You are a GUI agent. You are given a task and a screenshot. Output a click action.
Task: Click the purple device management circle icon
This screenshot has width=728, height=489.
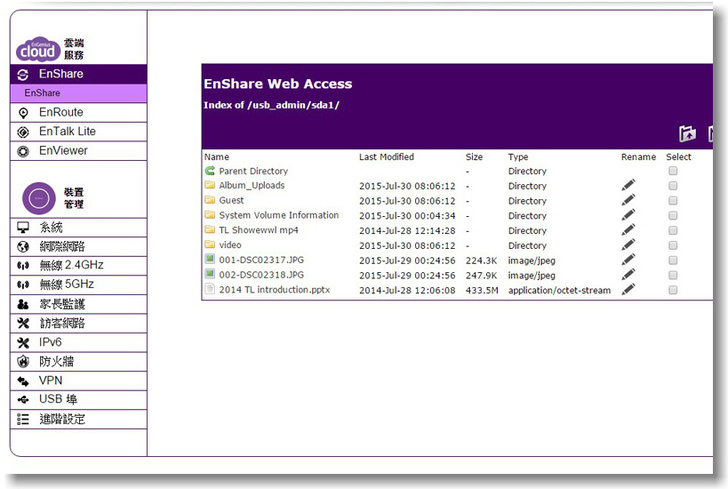coord(37,196)
